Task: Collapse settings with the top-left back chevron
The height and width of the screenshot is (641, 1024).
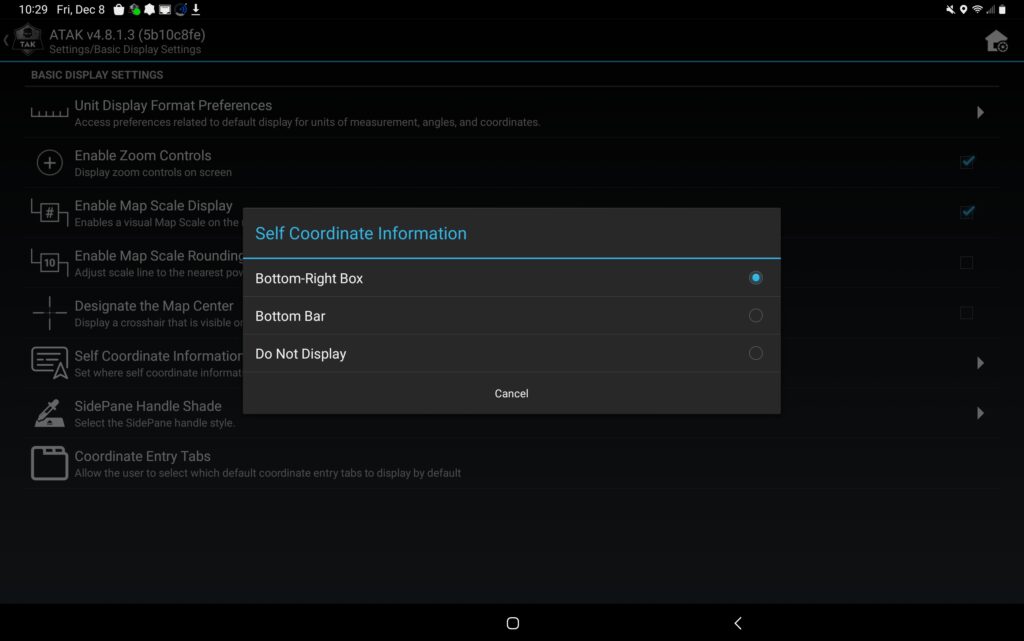Action: 6,41
